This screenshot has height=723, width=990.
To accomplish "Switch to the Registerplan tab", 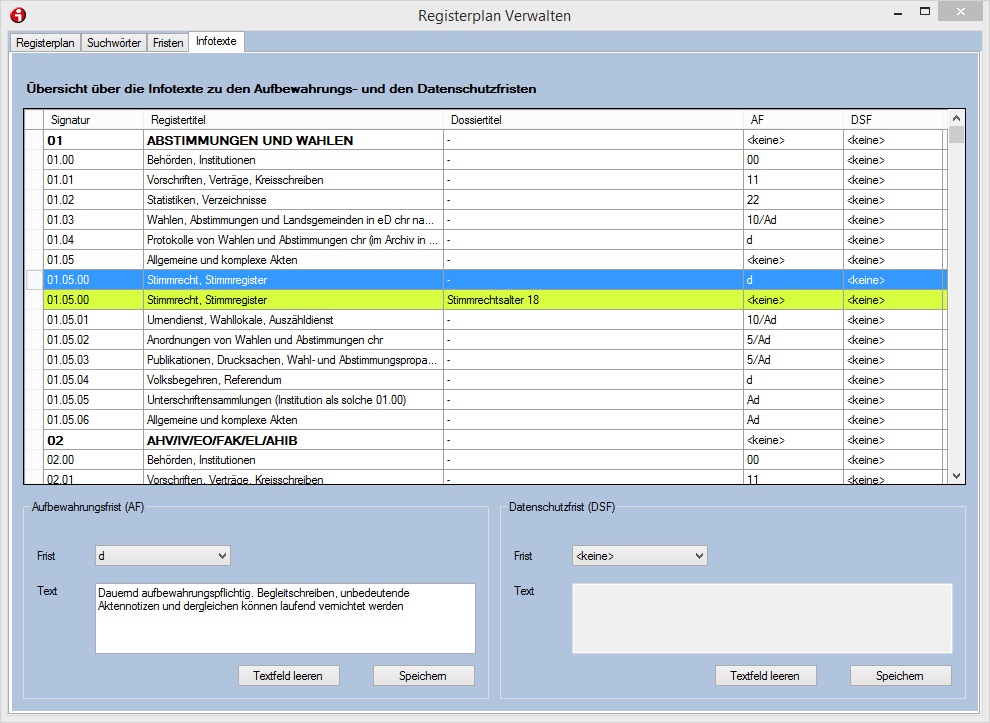I will tap(45, 43).
